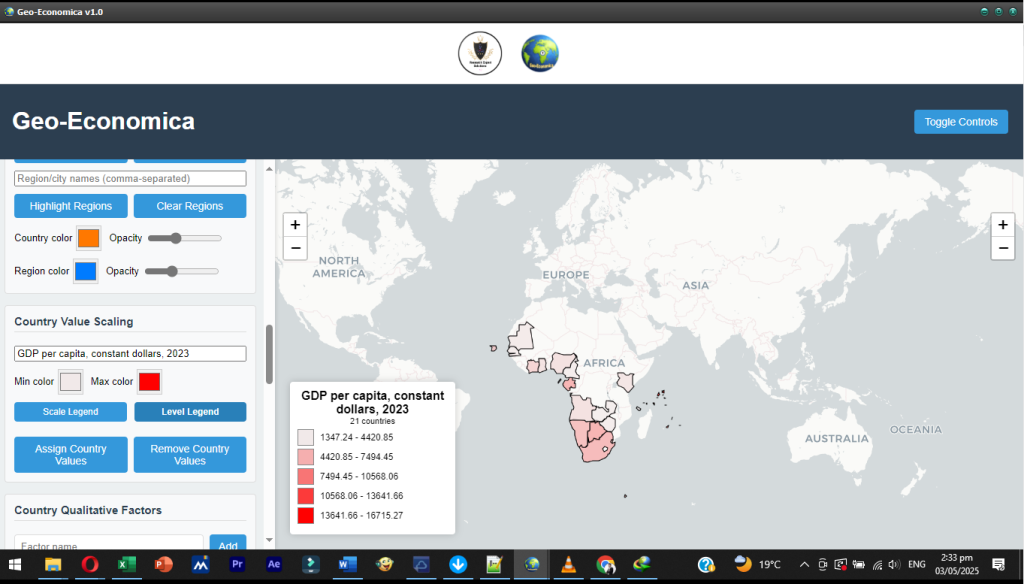Click the Assign Country Values button
The image size is (1024, 584).
tap(70, 454)
